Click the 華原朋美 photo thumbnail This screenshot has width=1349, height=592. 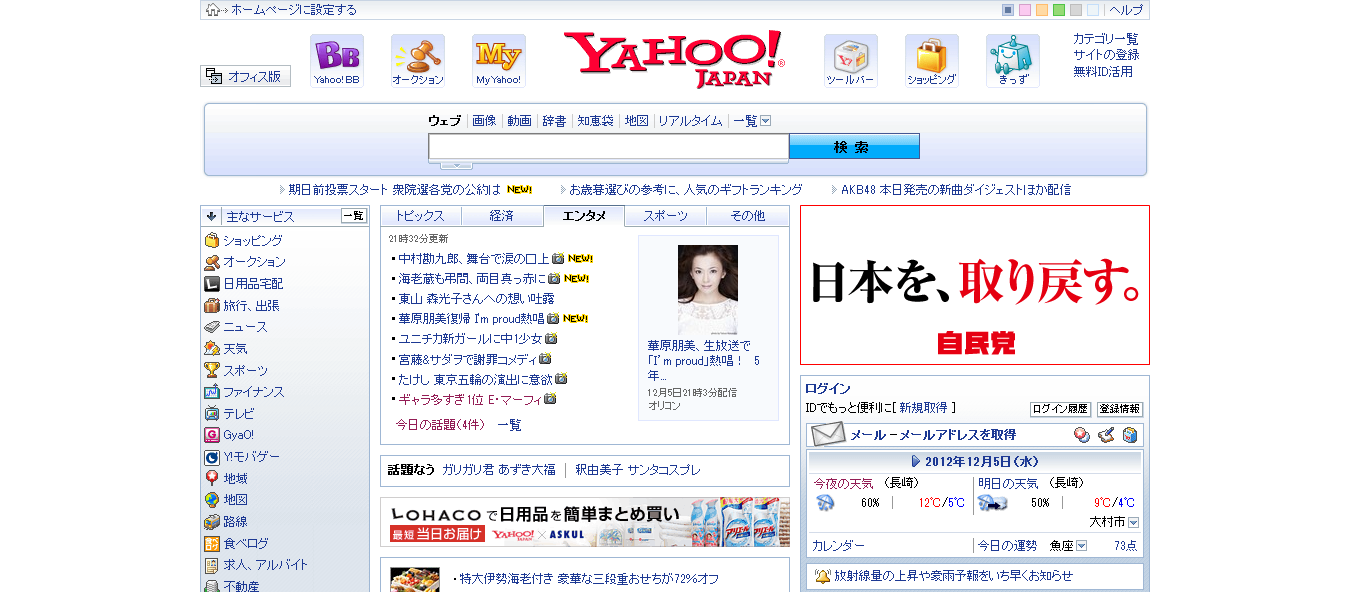(x=708, y=290)
